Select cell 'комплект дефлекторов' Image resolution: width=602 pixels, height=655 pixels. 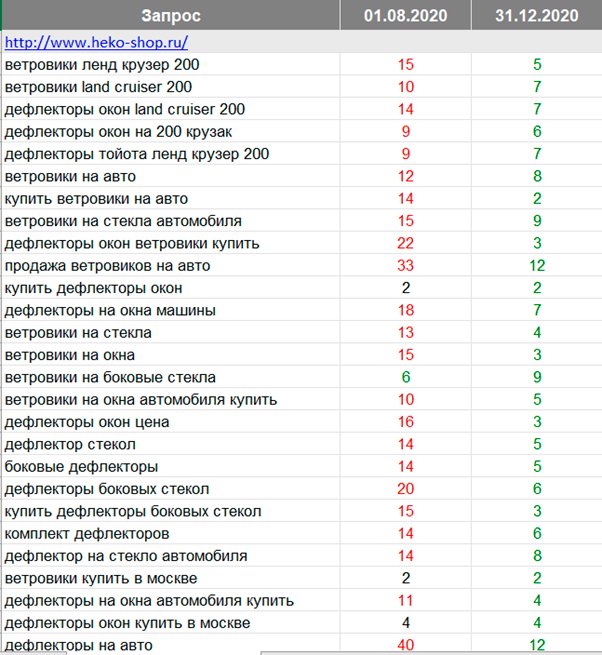[171, 534]
